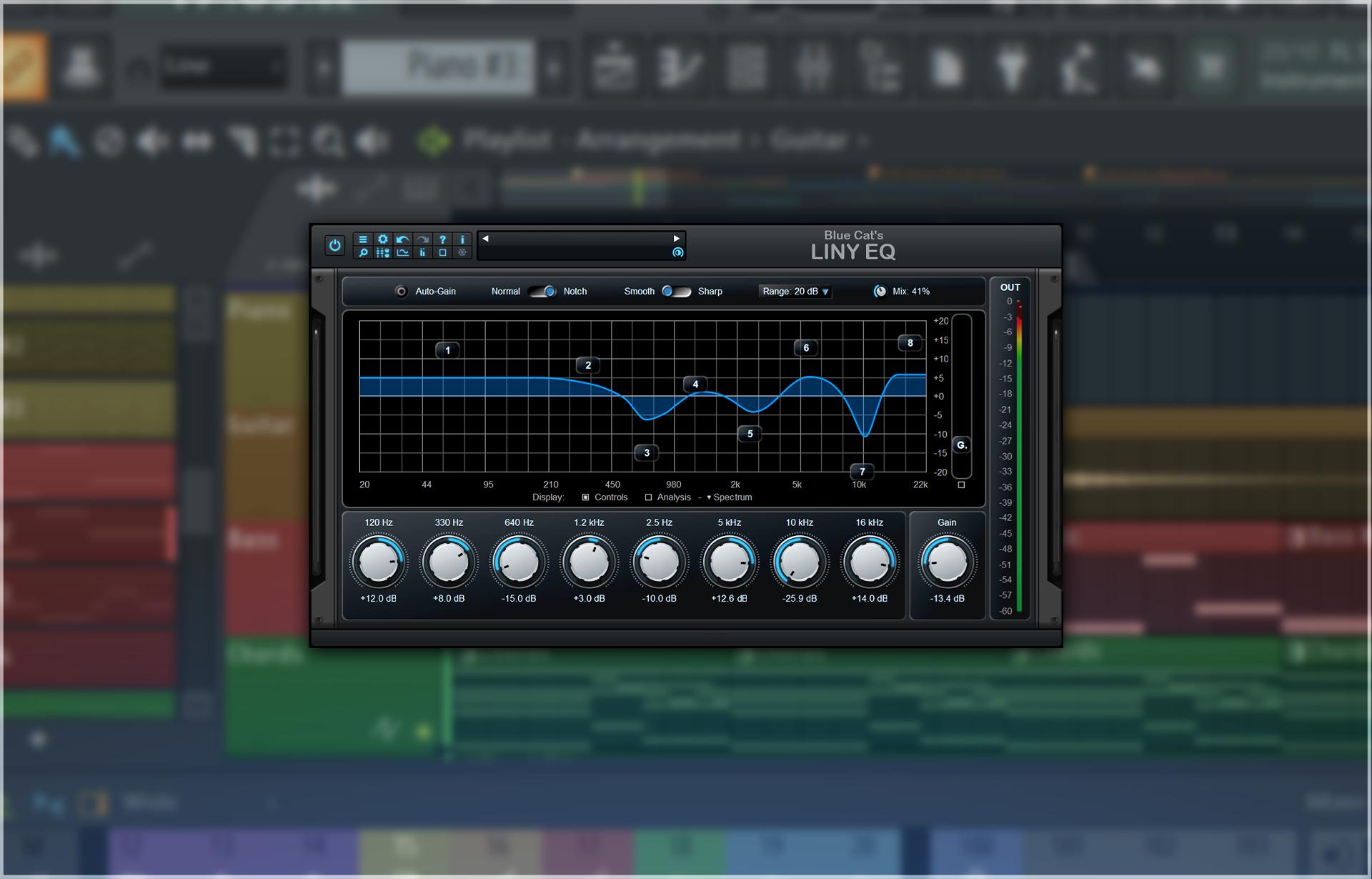This screenshot has width=1372, height=879.
Task: Click the small checkbox below the G slider
Action: (x=961, y=485)
